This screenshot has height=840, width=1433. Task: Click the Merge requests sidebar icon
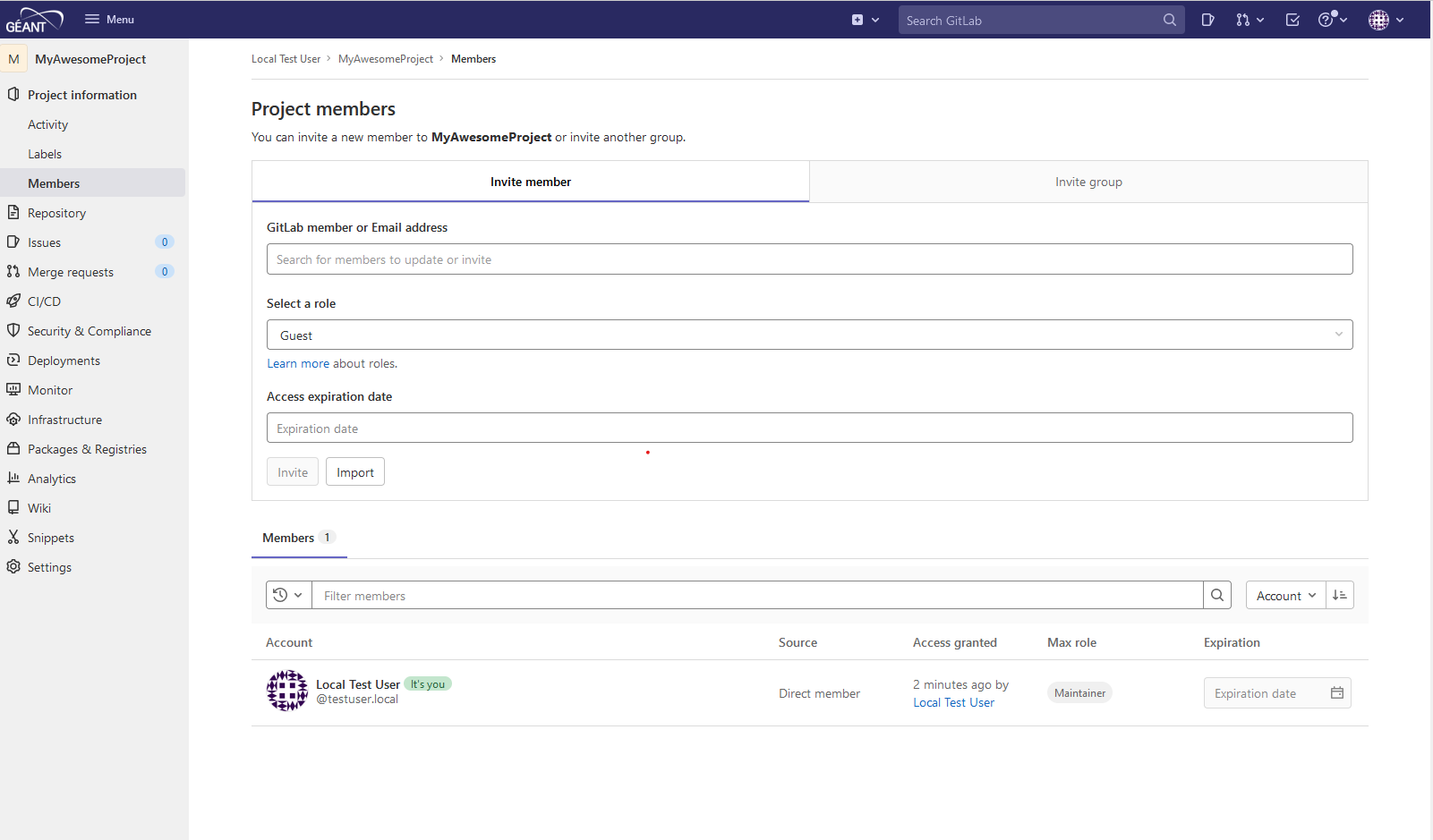point(13,271)
